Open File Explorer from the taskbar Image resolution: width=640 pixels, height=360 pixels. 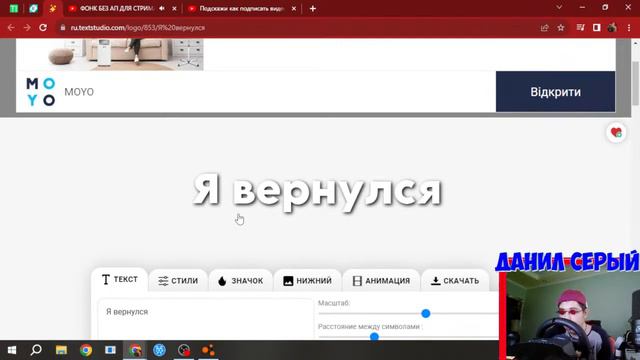[61, 350]
